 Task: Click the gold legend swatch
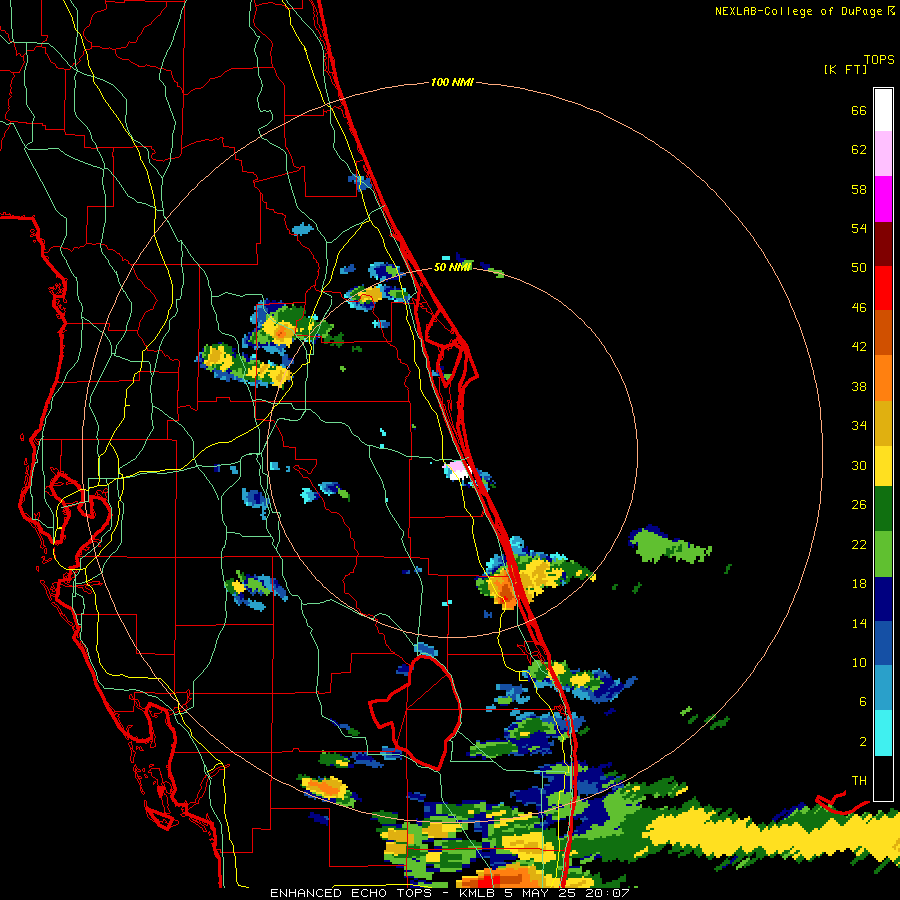tap(883, 424)
